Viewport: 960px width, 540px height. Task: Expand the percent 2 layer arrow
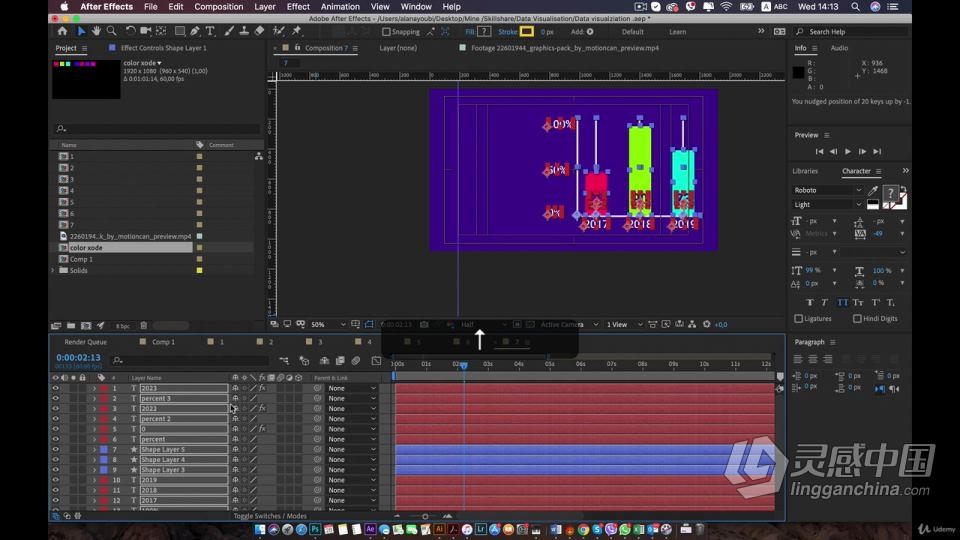(94, 419)
